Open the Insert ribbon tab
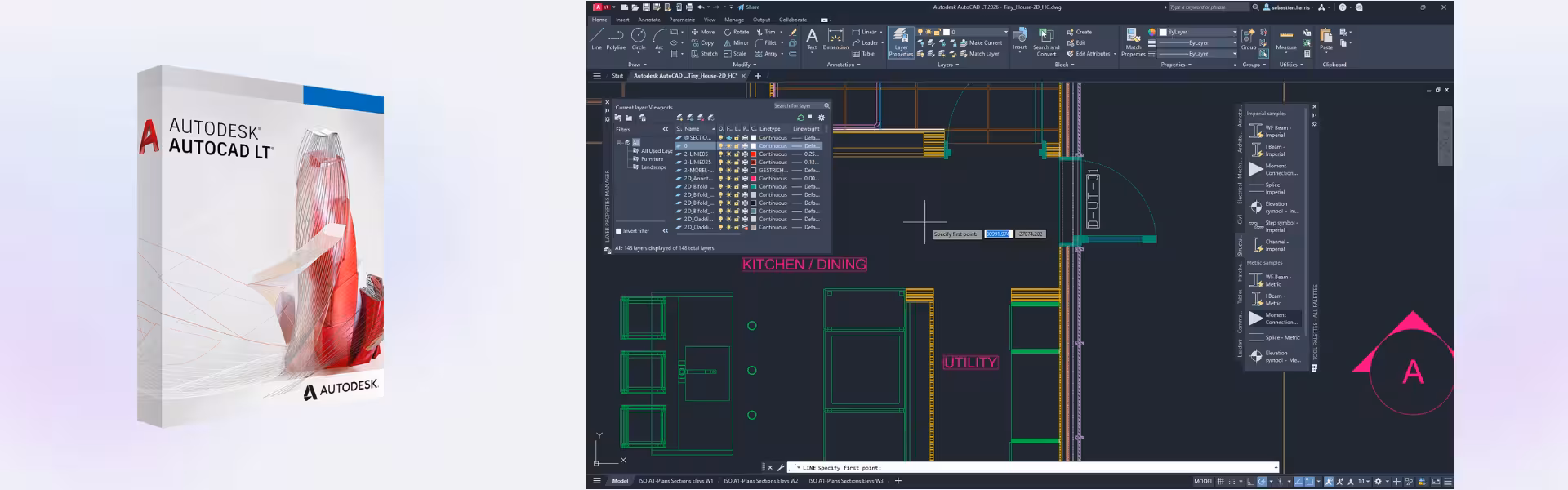 click(x=622, y=20)
